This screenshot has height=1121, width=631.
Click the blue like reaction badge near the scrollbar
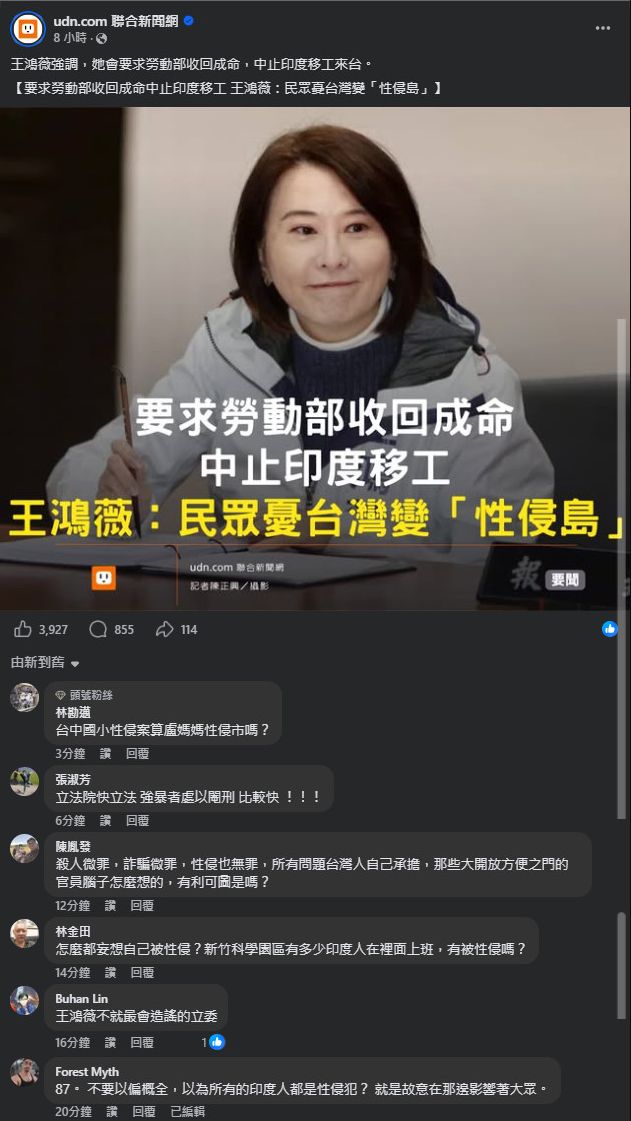pos(610,629)
